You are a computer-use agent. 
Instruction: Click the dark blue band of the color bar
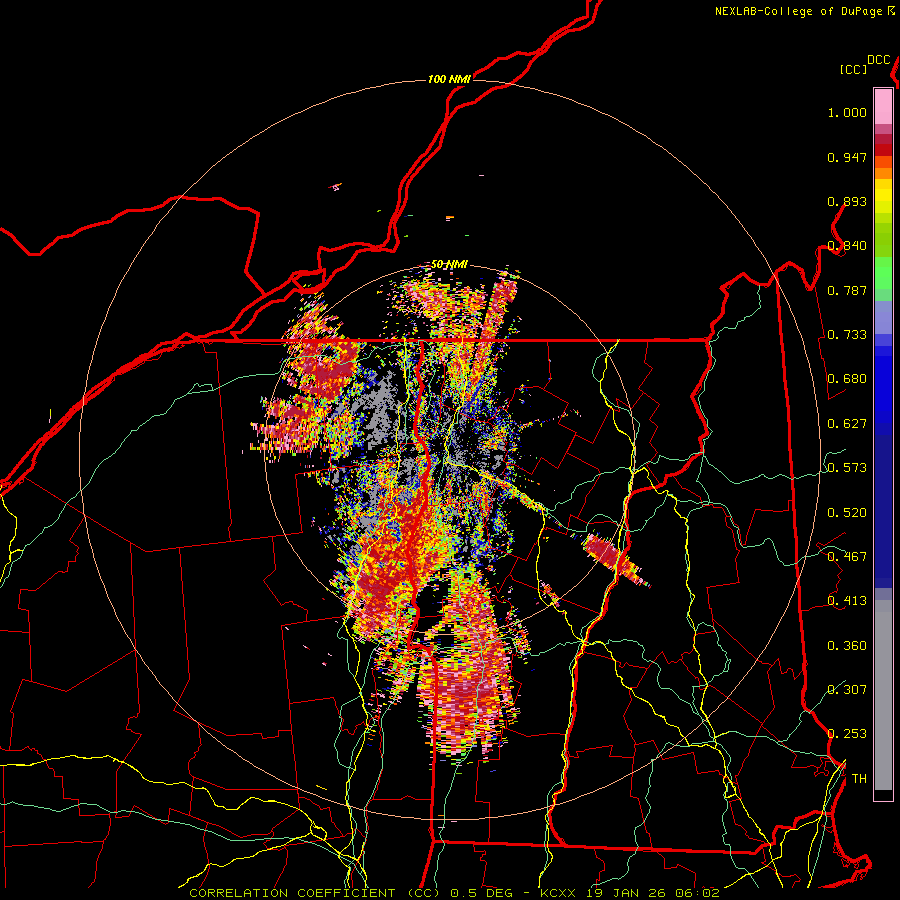click(883, 511)
